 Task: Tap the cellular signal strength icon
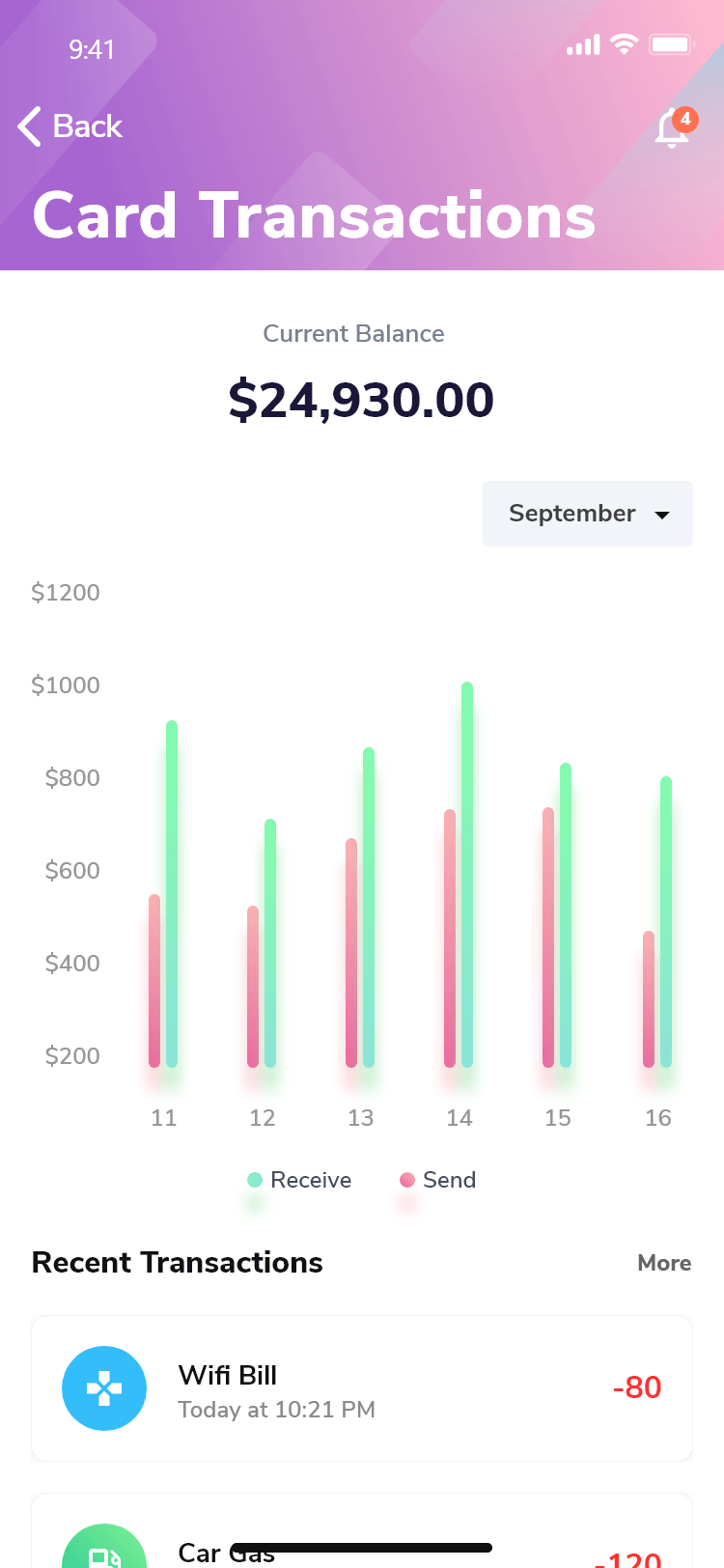pos(583,45)
